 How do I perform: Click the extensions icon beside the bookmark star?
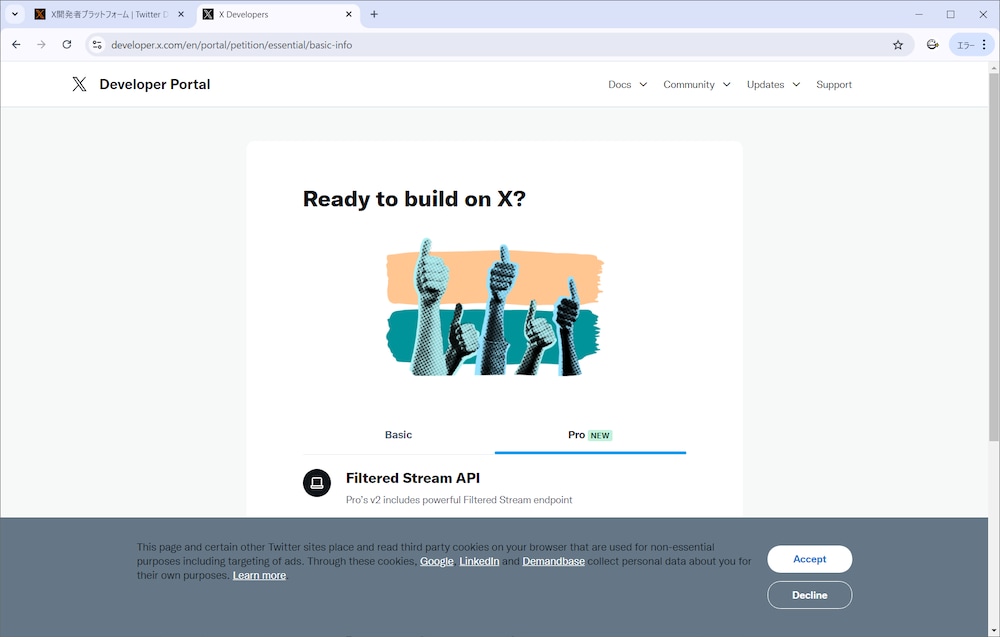coord(932,45)
